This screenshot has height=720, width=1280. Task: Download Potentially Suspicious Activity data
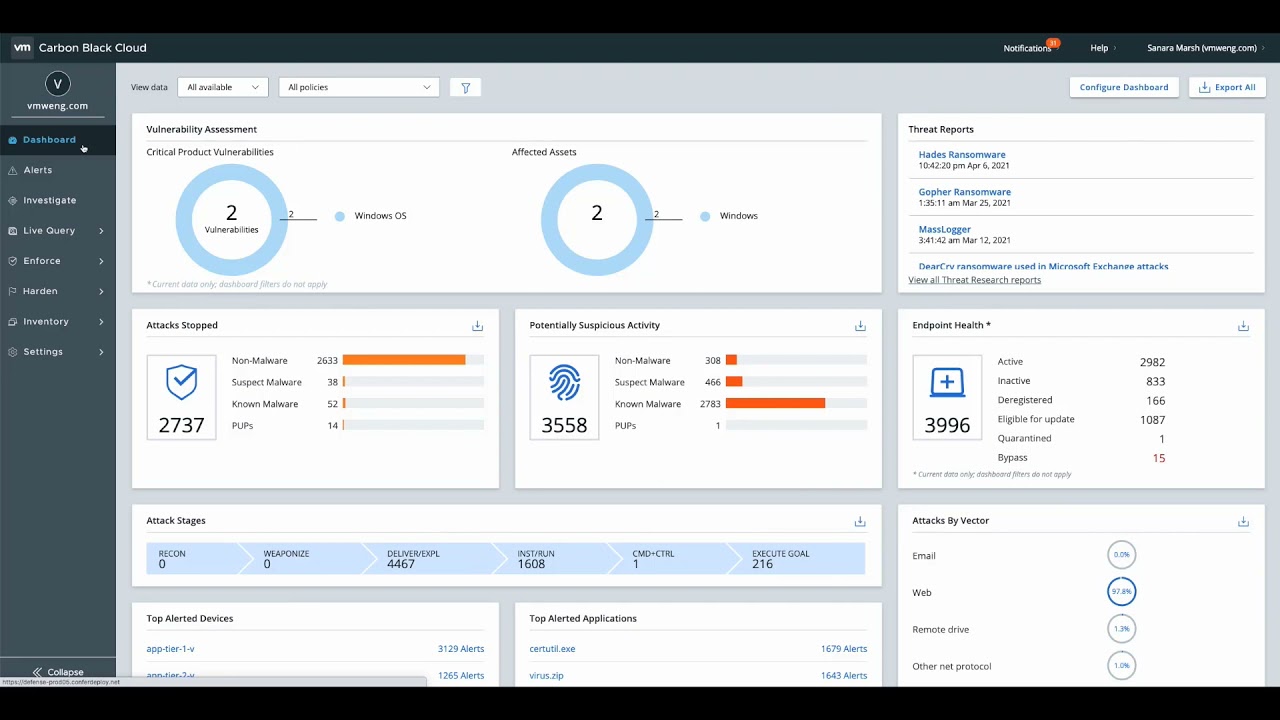[860, 326]
